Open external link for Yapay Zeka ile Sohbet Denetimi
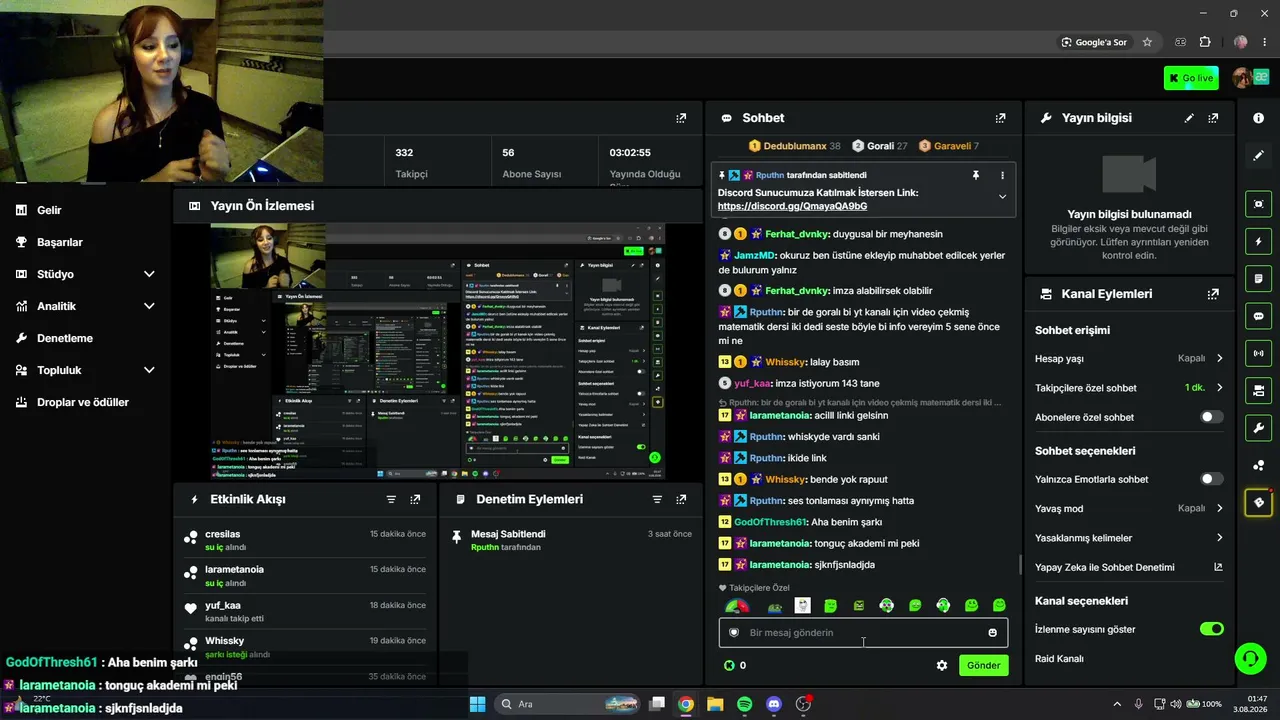Image resolution: width=1280 pixels, height=720 pixels. (1218, 567)
